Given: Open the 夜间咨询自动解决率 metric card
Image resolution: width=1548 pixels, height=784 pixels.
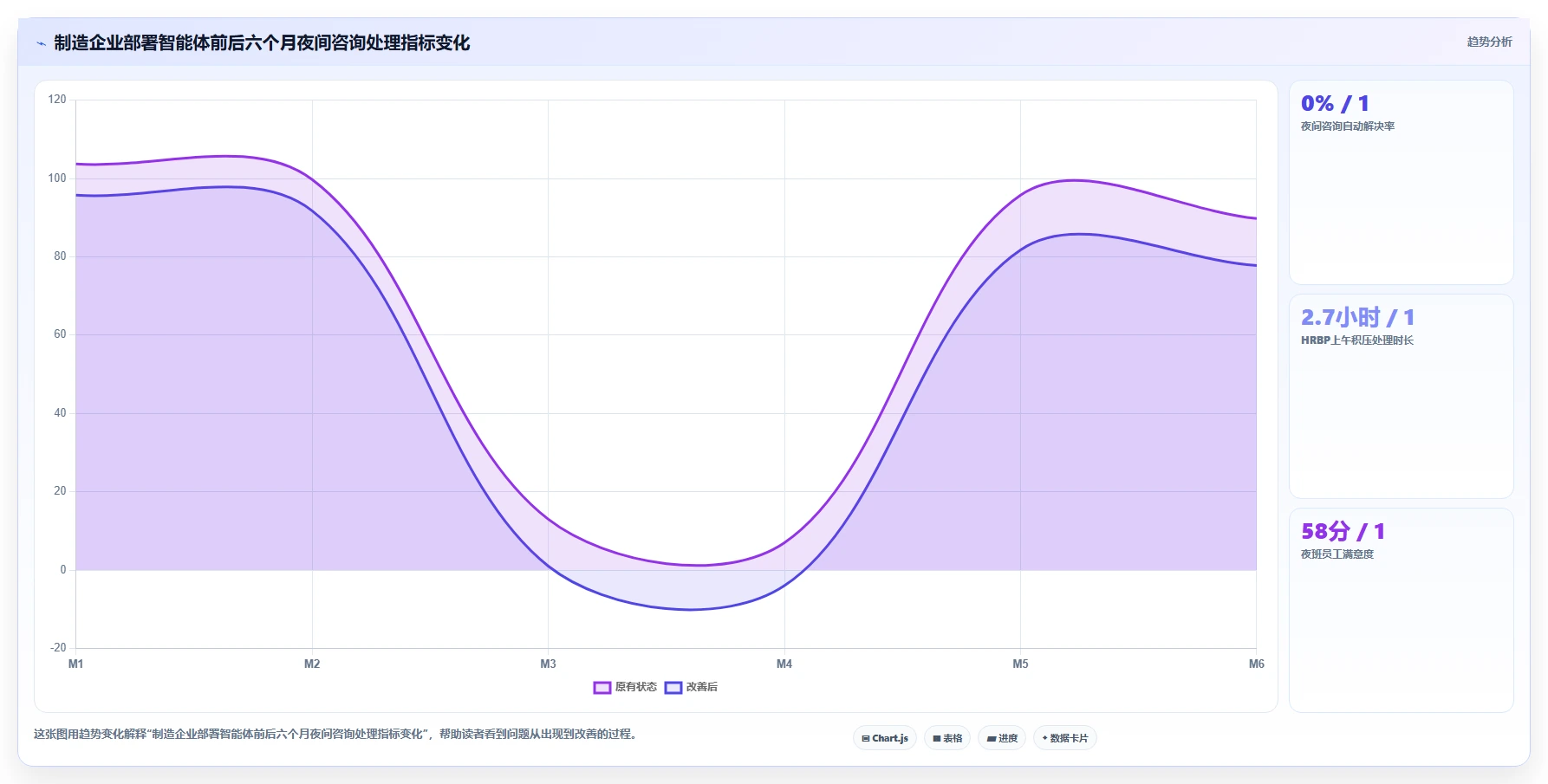Looking at the screenshot, I should (x=1402, y=183).
